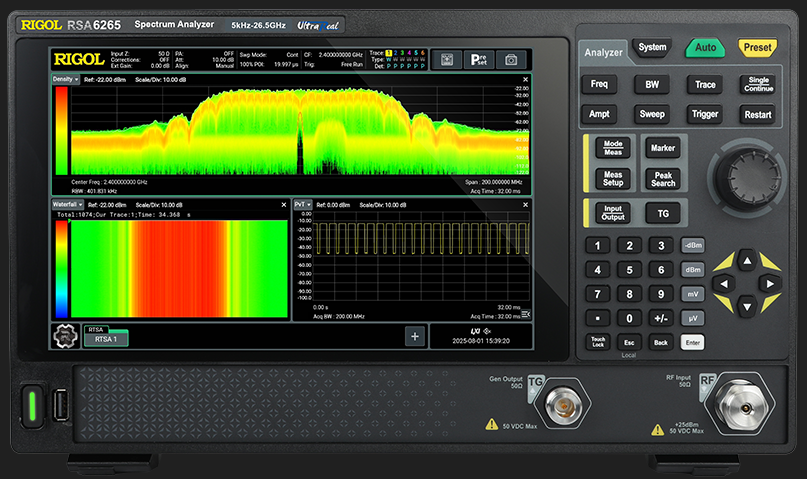Select trace 3 indicator
Image resolution: width=807 pixels, height=479 pixels.
point(402,53)
